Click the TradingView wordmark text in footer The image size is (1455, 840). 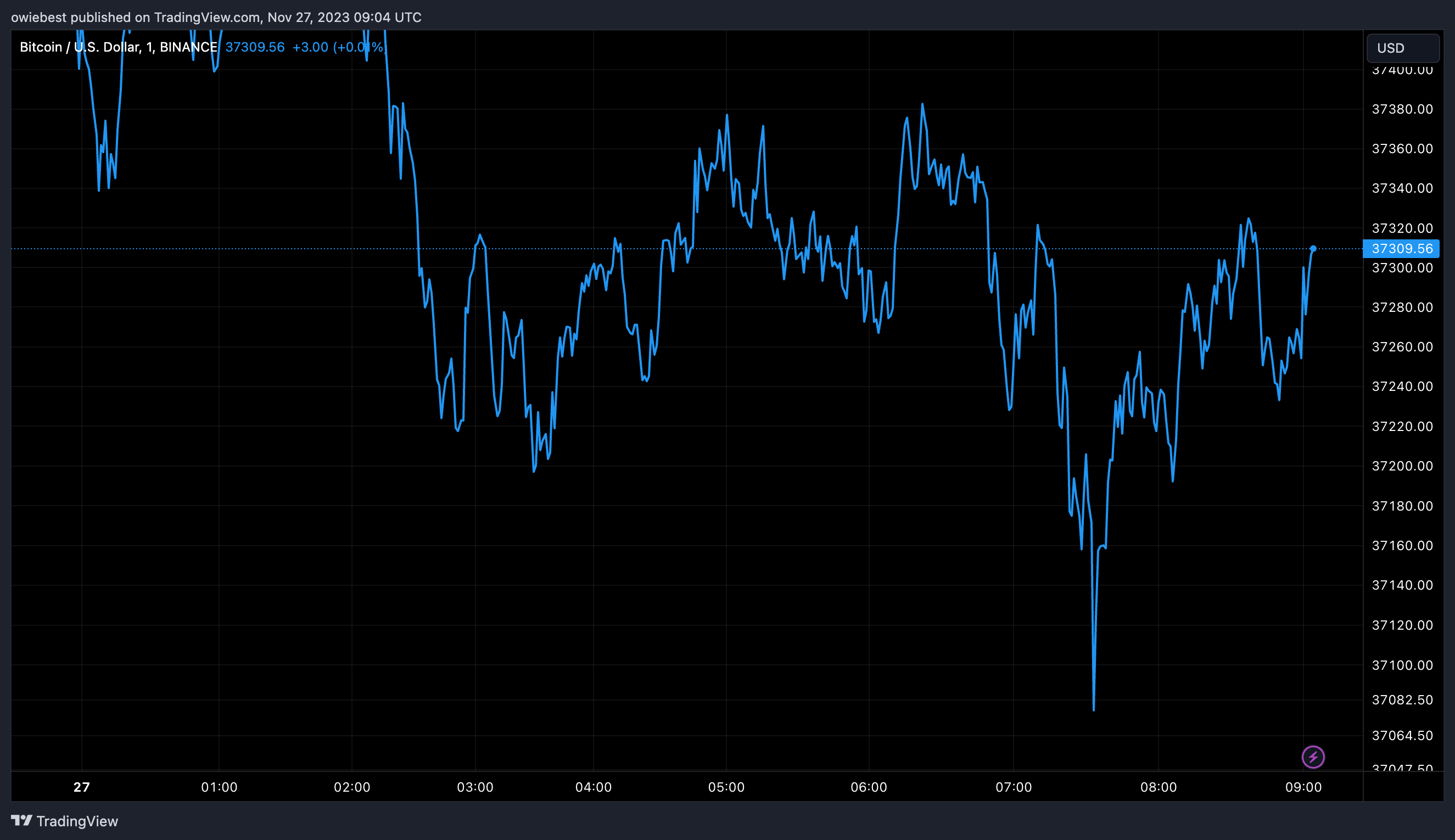(x=77, y=821)
